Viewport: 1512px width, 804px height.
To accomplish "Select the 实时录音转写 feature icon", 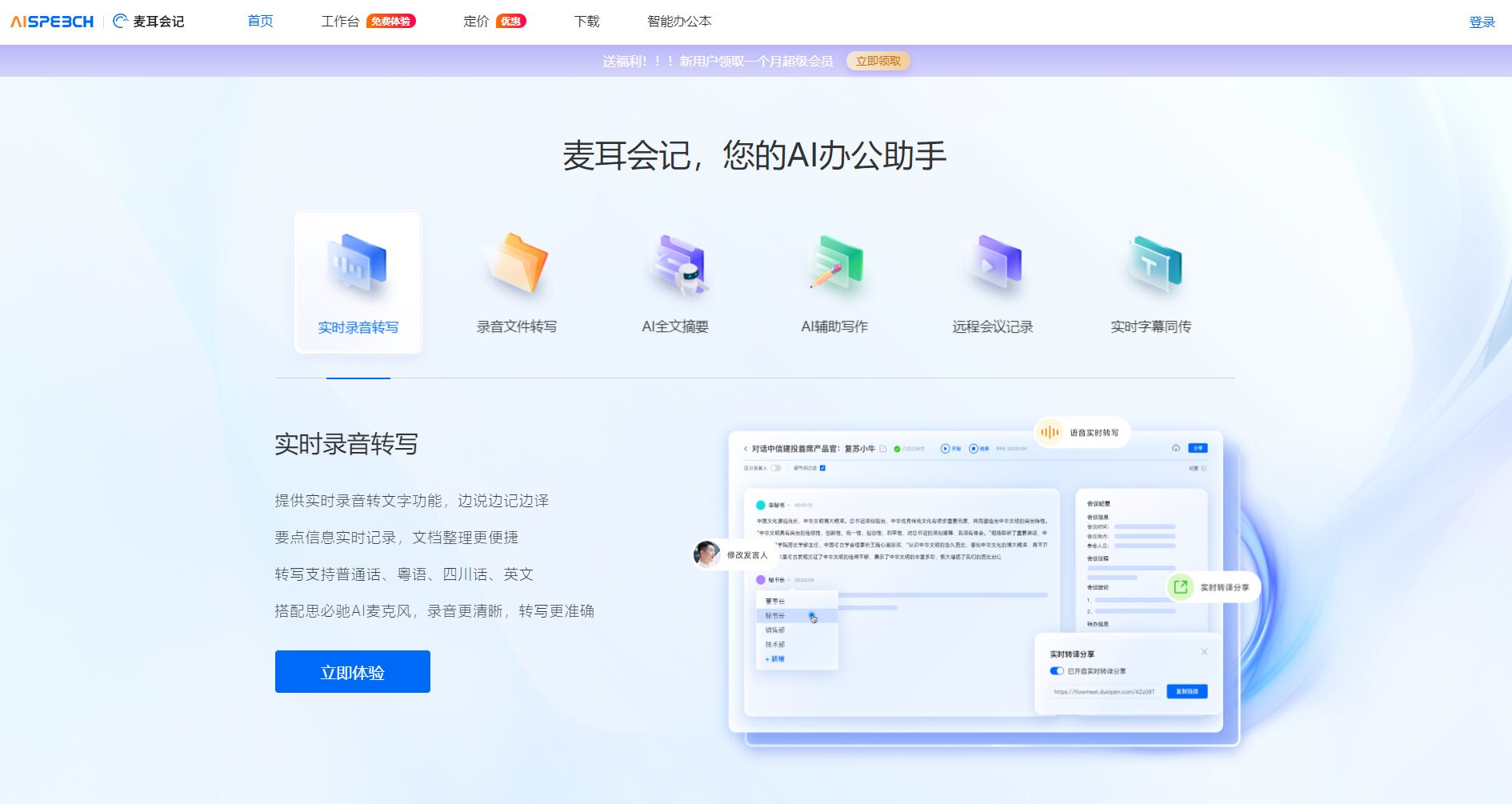I will (x=358, y=265).
